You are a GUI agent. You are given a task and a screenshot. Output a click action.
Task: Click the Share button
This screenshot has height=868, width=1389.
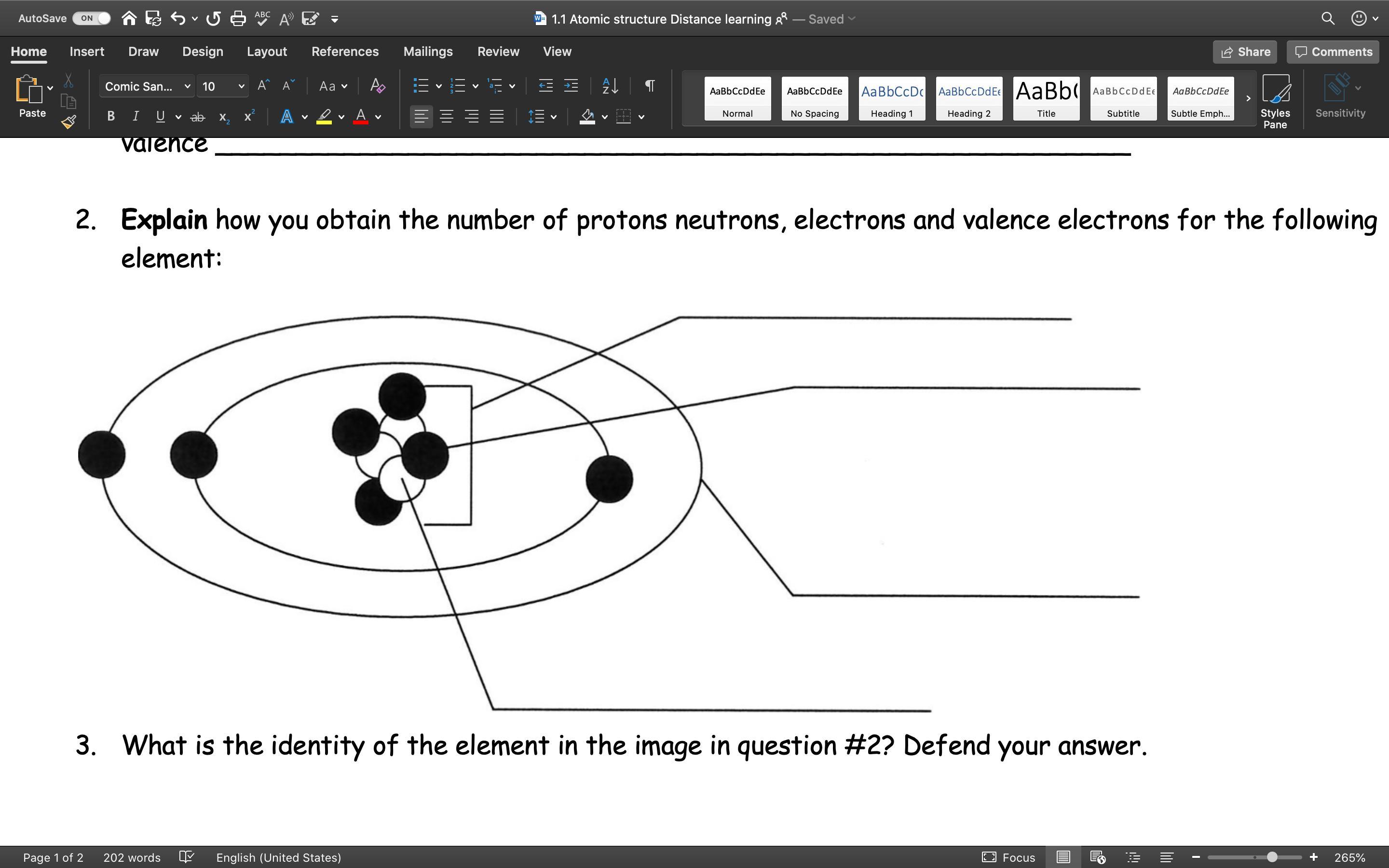click(x=1244, y=52)
